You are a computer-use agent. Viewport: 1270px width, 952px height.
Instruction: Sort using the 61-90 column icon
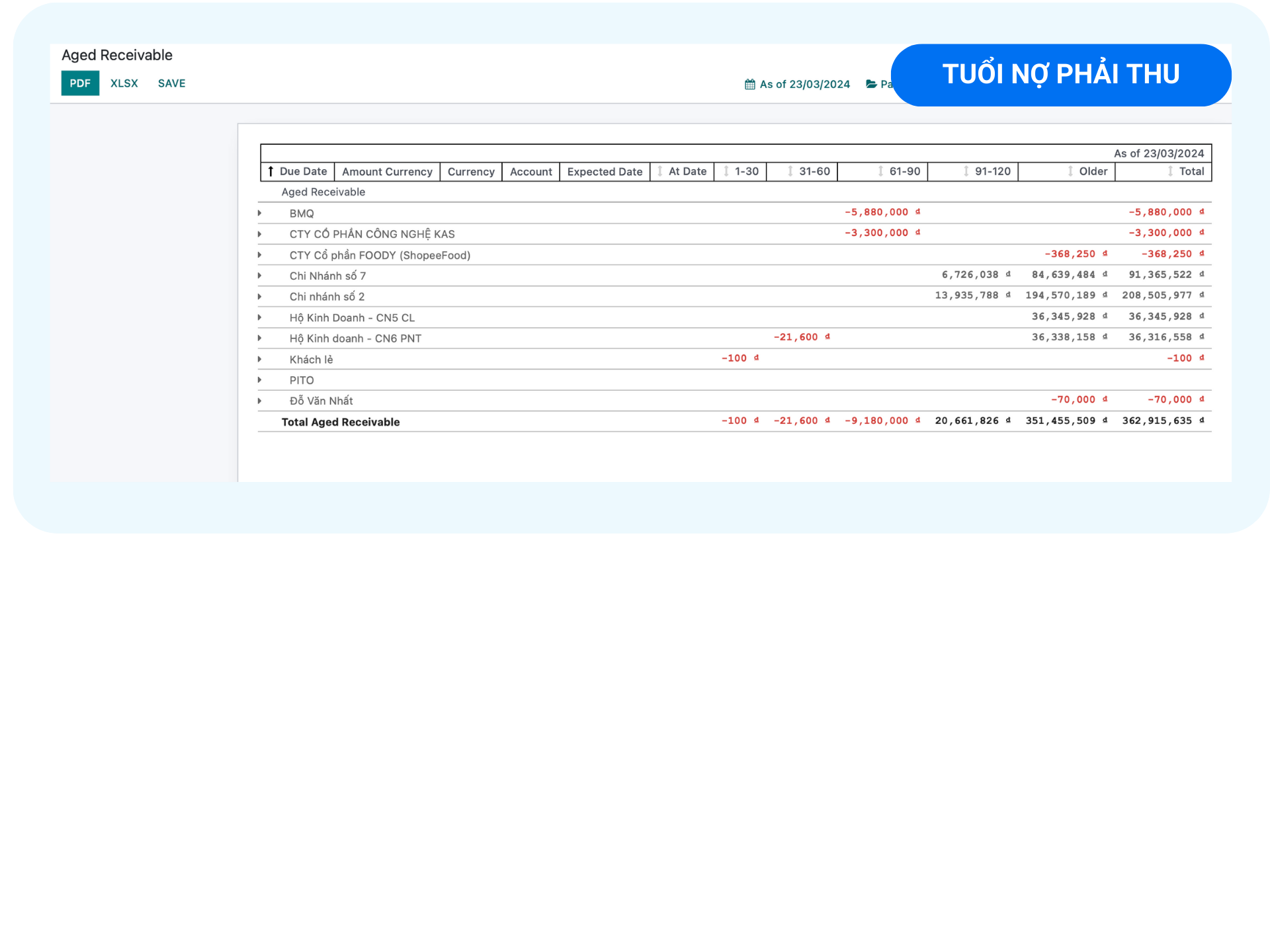(880, 172)
